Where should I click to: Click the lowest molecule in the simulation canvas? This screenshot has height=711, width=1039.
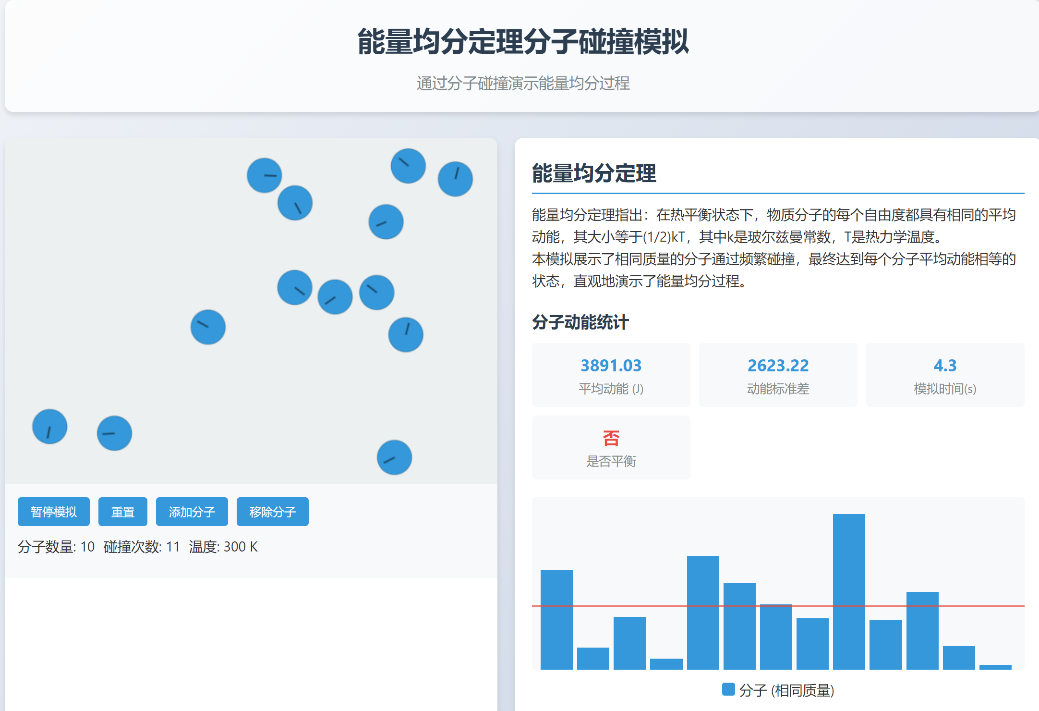point(394,458)
